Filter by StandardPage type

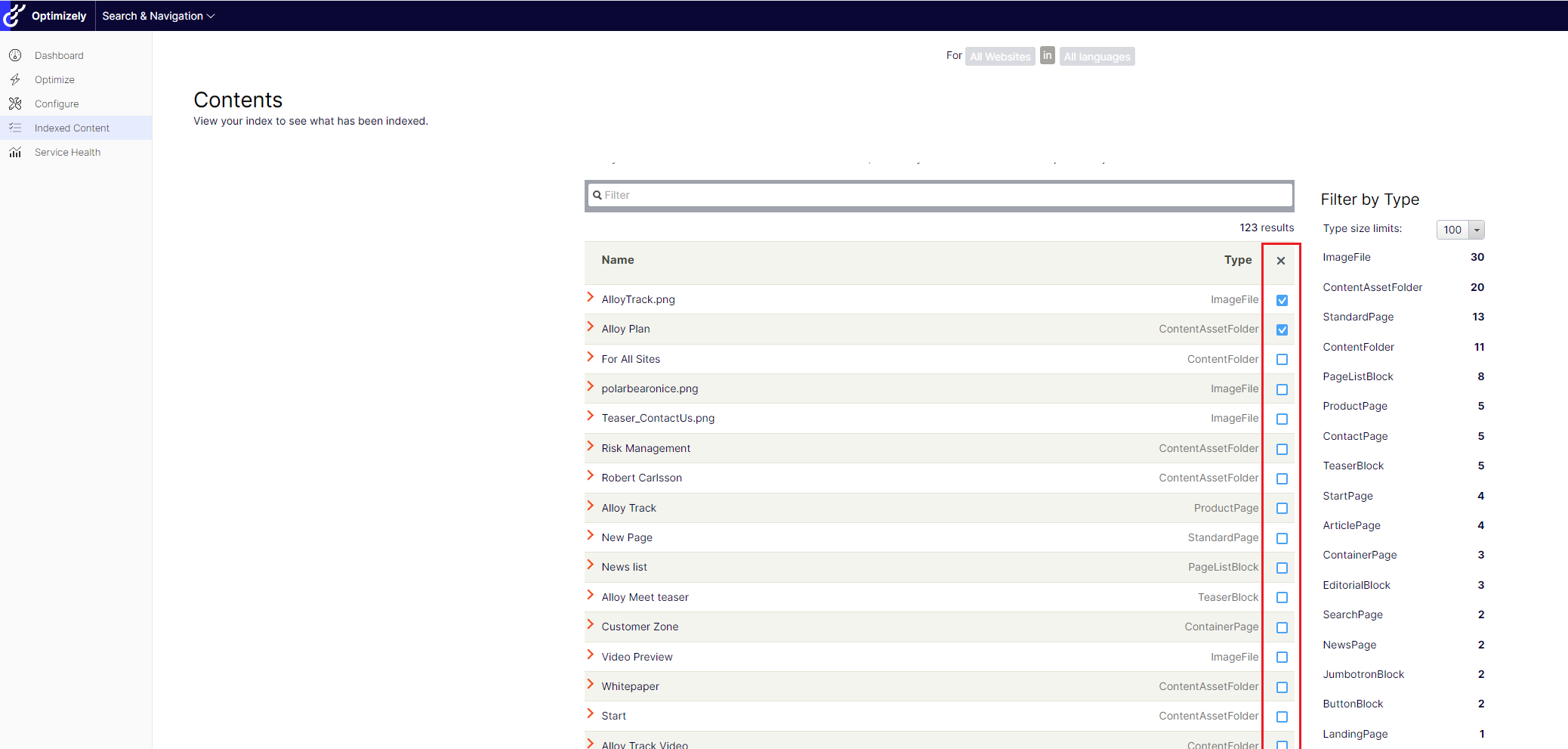click(x=1358, y=317)
